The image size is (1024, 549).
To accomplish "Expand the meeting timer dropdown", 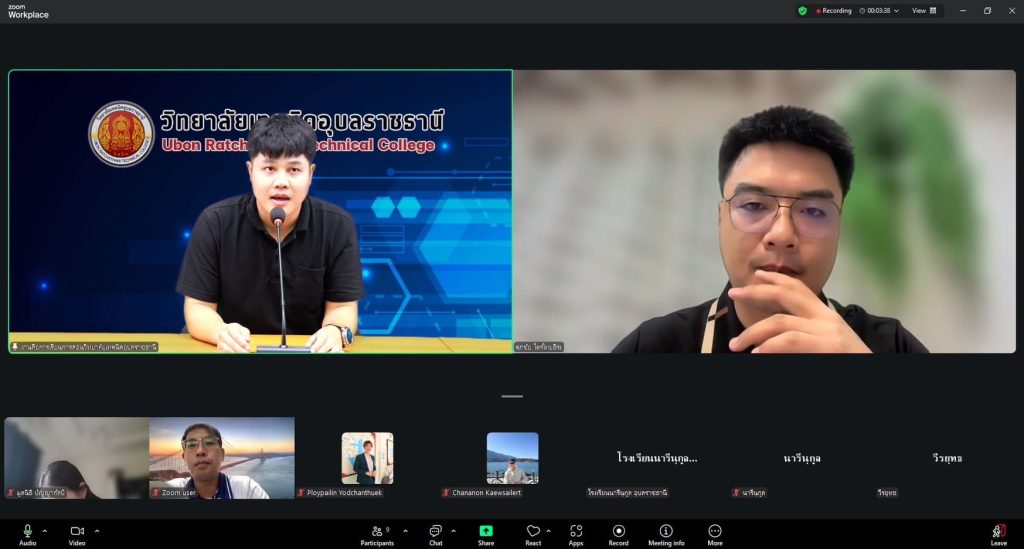I will click(896, 11).
